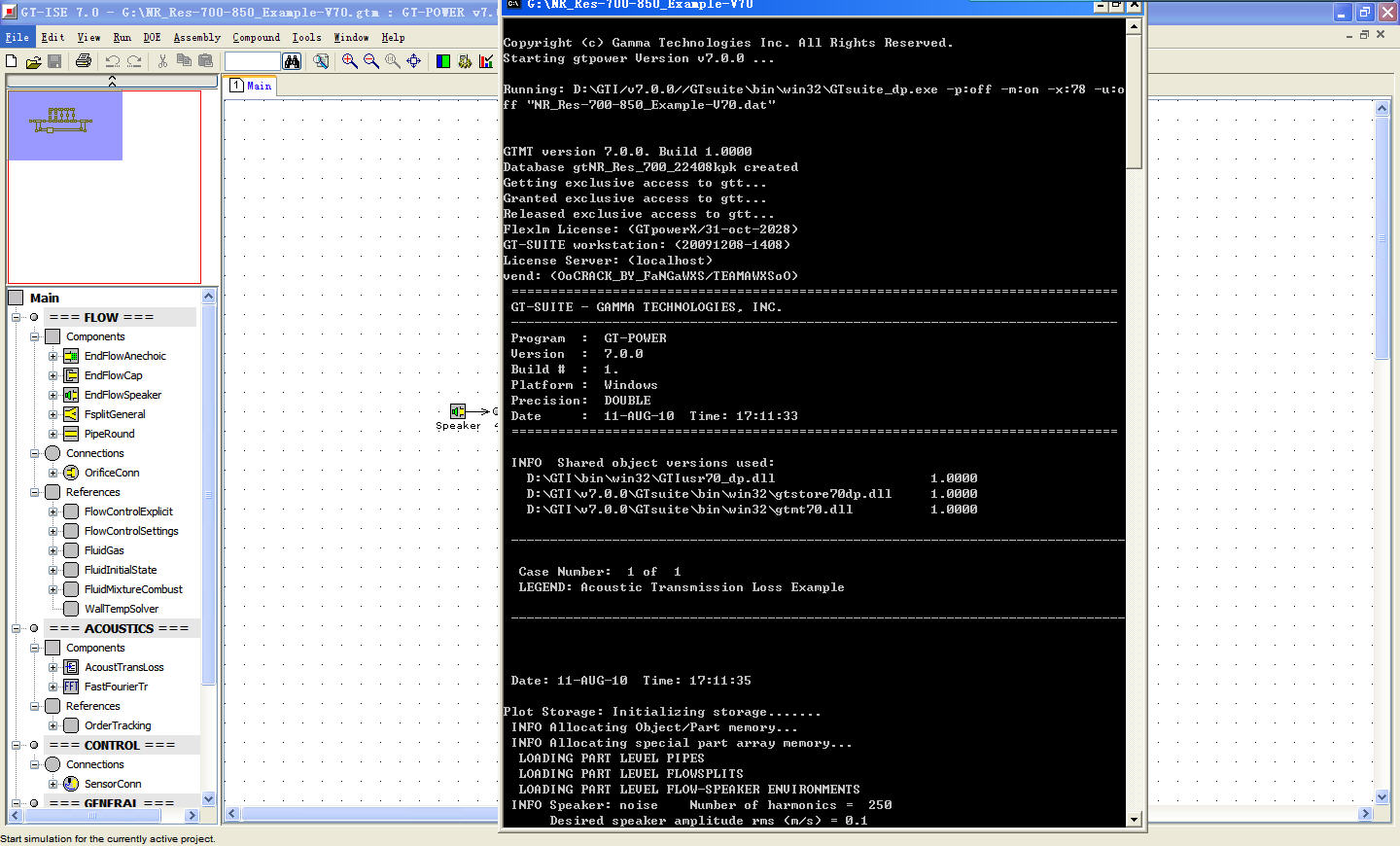
Task: Select the SensorConn connection icon
Action: pos(71,784)
